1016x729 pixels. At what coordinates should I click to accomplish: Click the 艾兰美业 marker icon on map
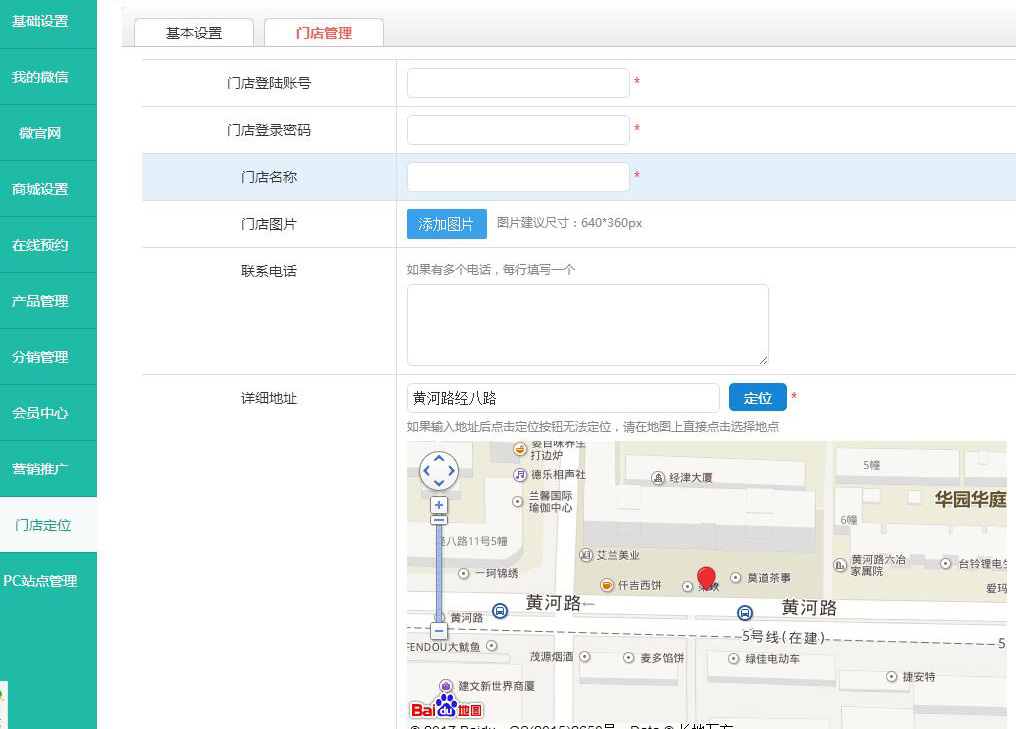(x=586, y=555)
